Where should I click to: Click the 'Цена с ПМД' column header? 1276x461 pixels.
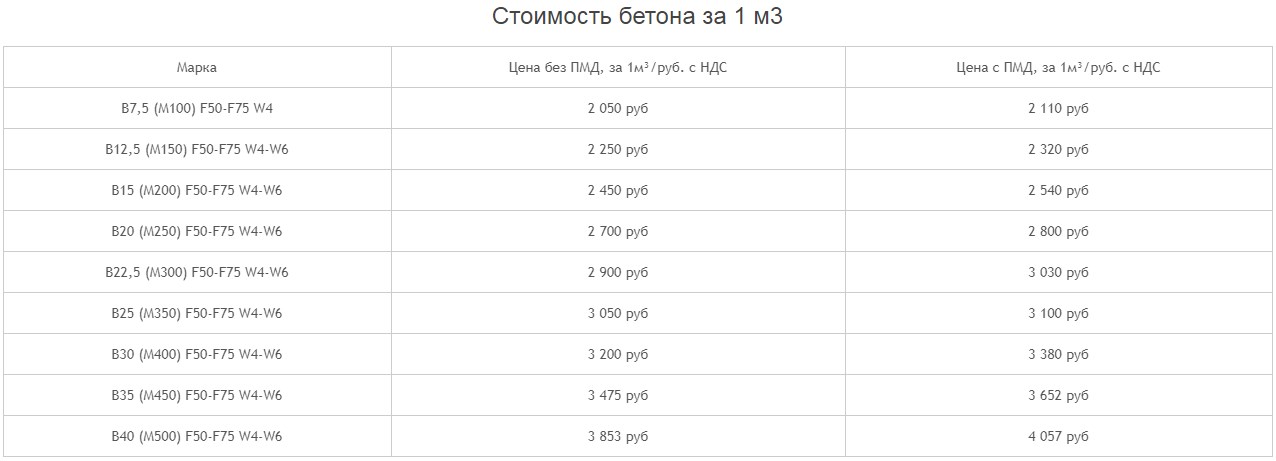(1058, 67)
